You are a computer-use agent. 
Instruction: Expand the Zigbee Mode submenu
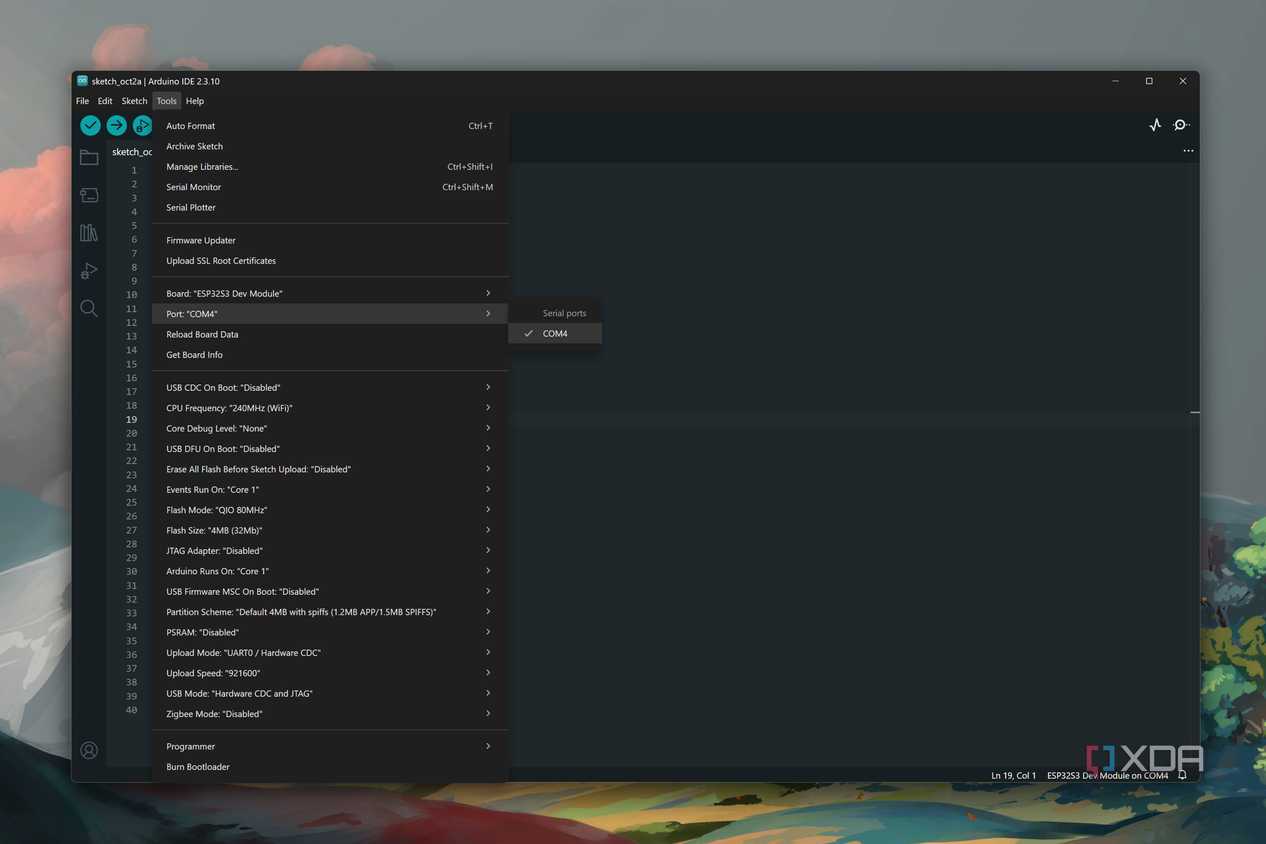(330, 714)
